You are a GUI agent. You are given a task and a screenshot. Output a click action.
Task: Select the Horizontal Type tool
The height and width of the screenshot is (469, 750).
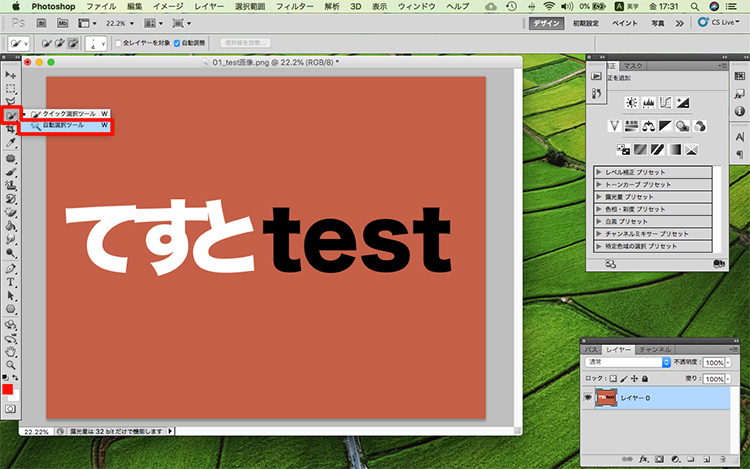11,282
